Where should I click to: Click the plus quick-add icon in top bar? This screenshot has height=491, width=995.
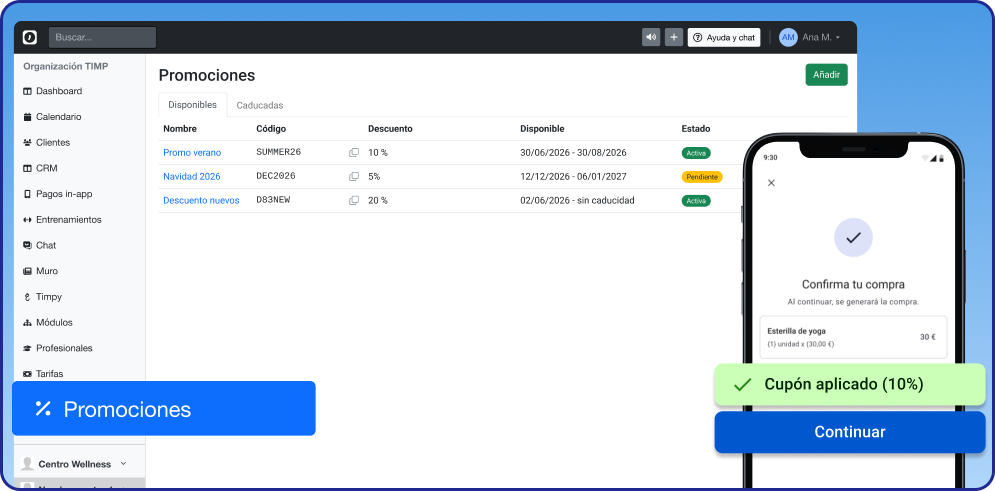[674, 37]
